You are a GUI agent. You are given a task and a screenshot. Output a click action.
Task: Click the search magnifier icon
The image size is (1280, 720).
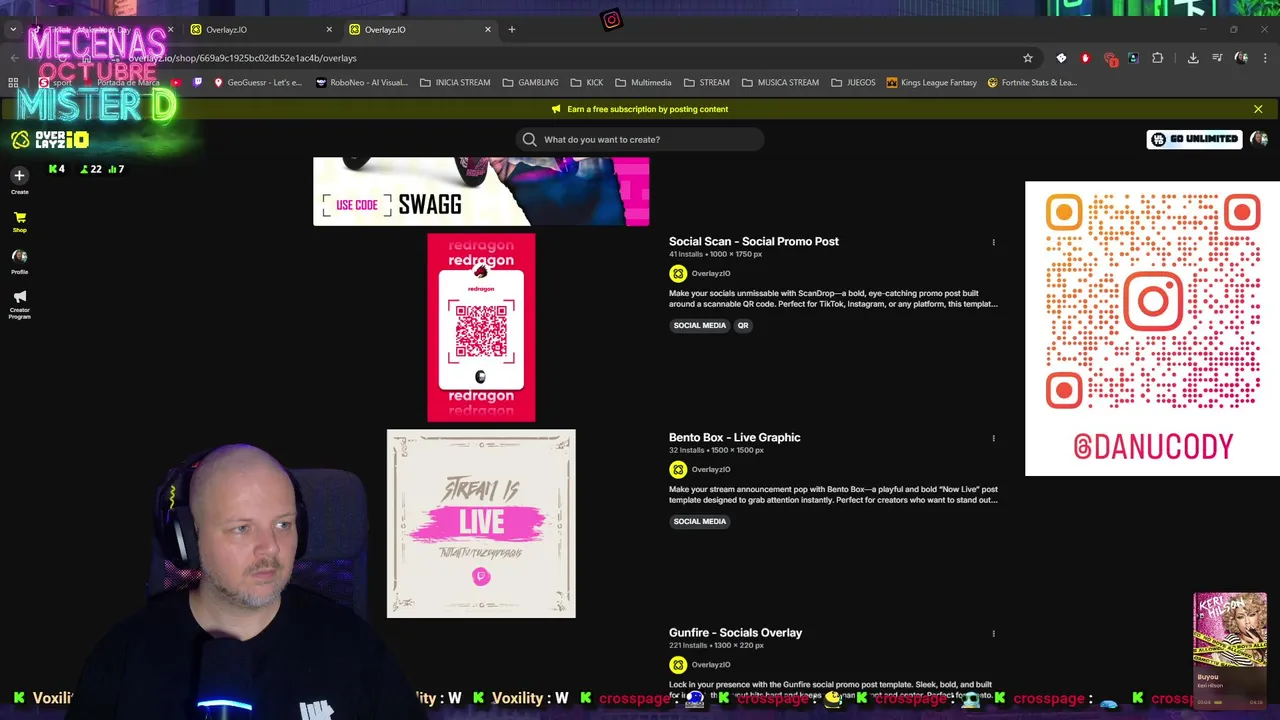pos(529,139)
